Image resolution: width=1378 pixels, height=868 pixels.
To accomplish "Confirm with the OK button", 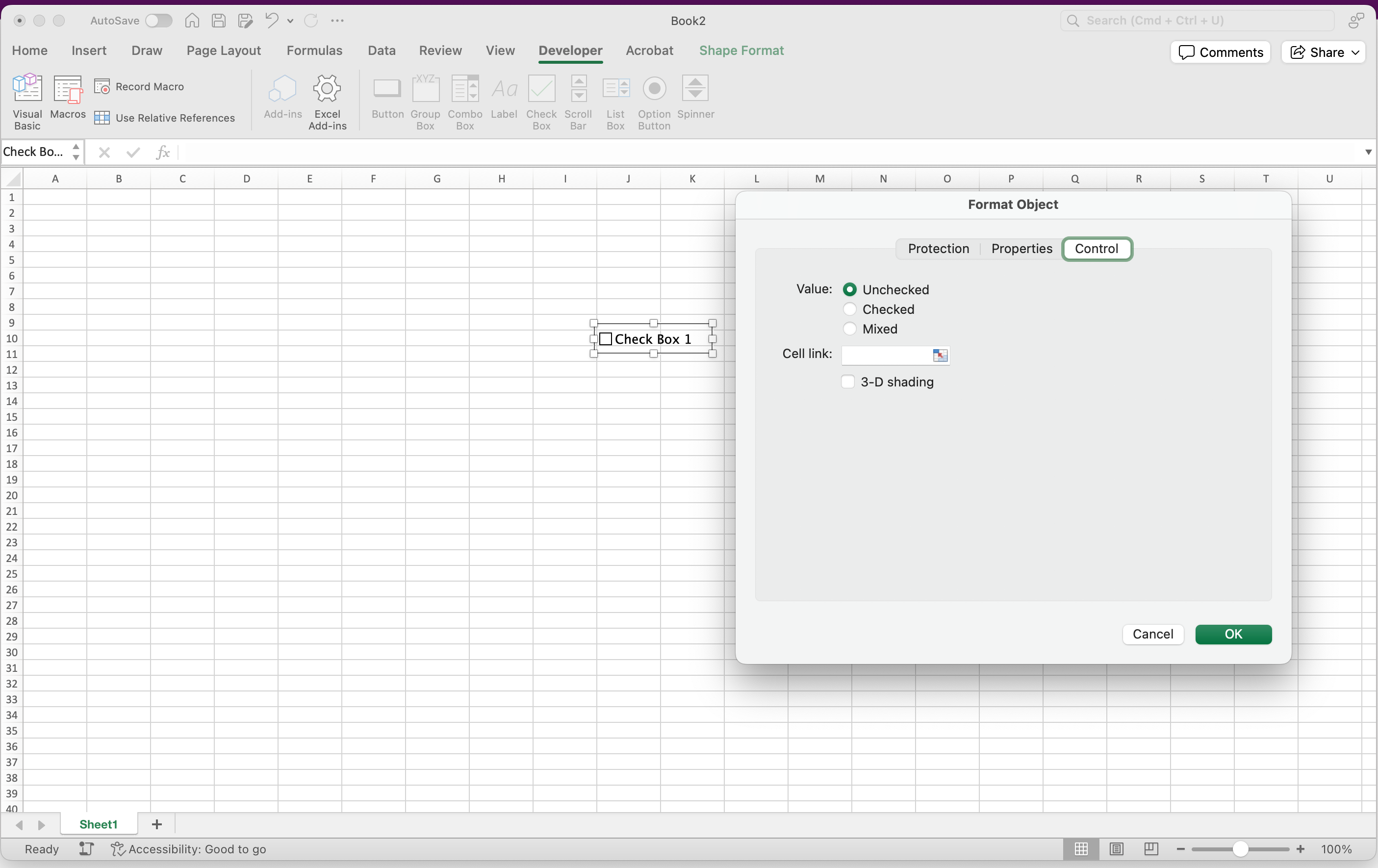I will coord(1234,635).
